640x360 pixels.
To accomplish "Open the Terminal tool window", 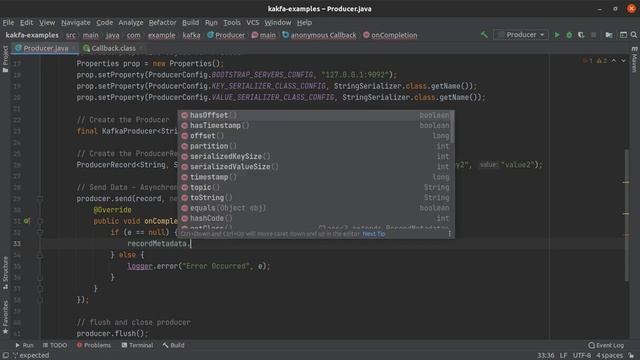I will [x=137, y=345].
